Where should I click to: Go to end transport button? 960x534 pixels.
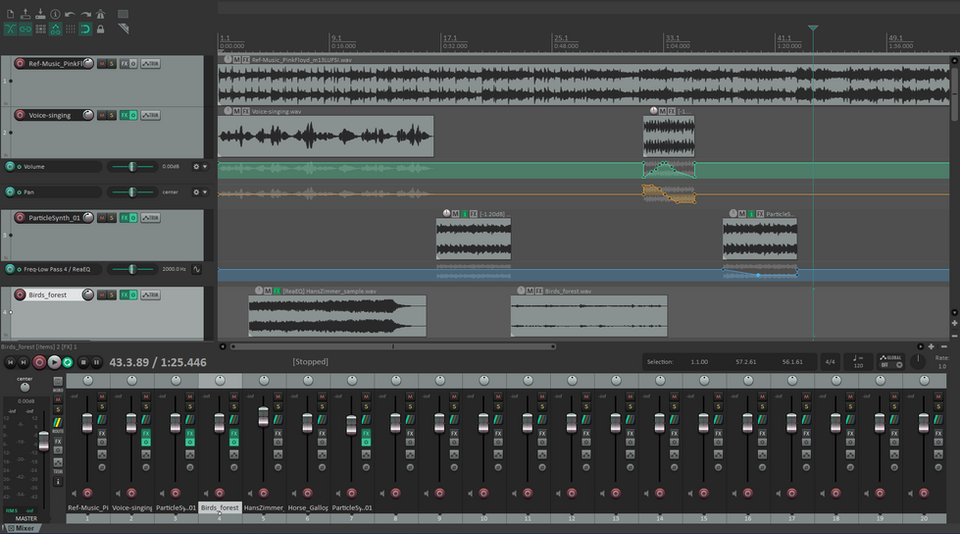point(23,363)
